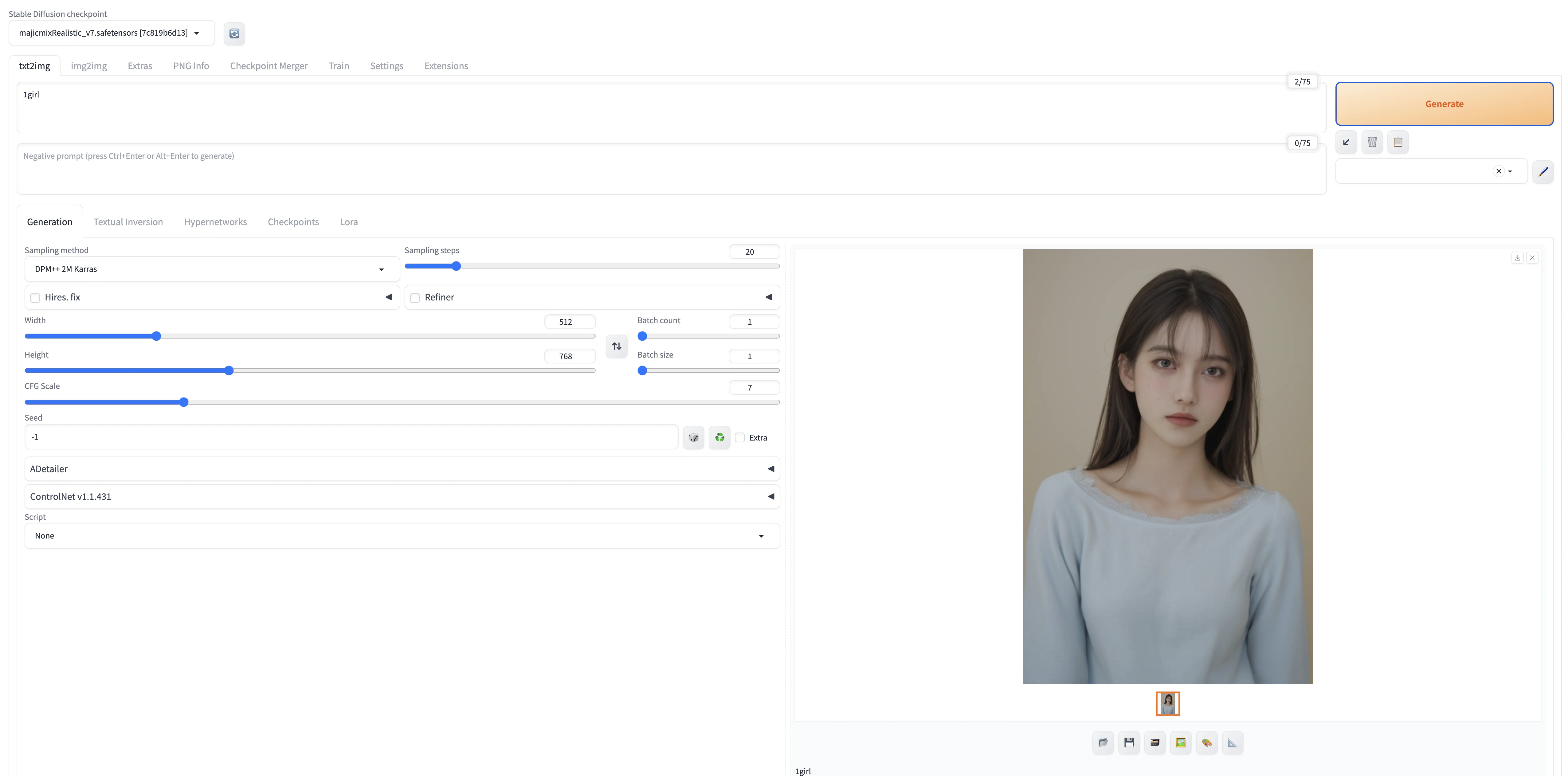Click the trash clear prompt icon
The height and width of the screenshot is (776, 1568).
[1372, 142]
